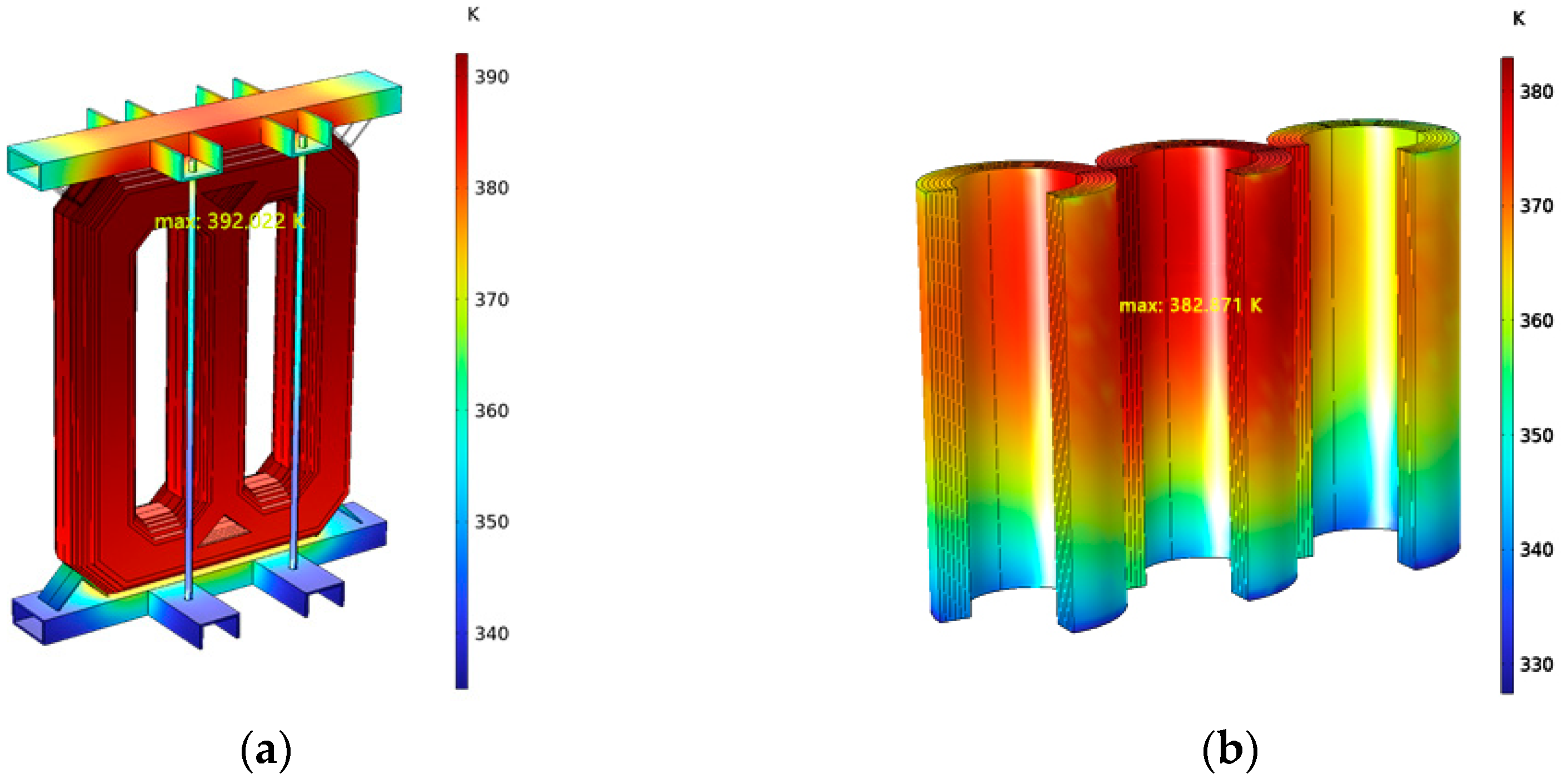This screenshot has height=784, width=1563.
Task: Click the K unit above right colorbar
Action: [x=1519, y=18]
